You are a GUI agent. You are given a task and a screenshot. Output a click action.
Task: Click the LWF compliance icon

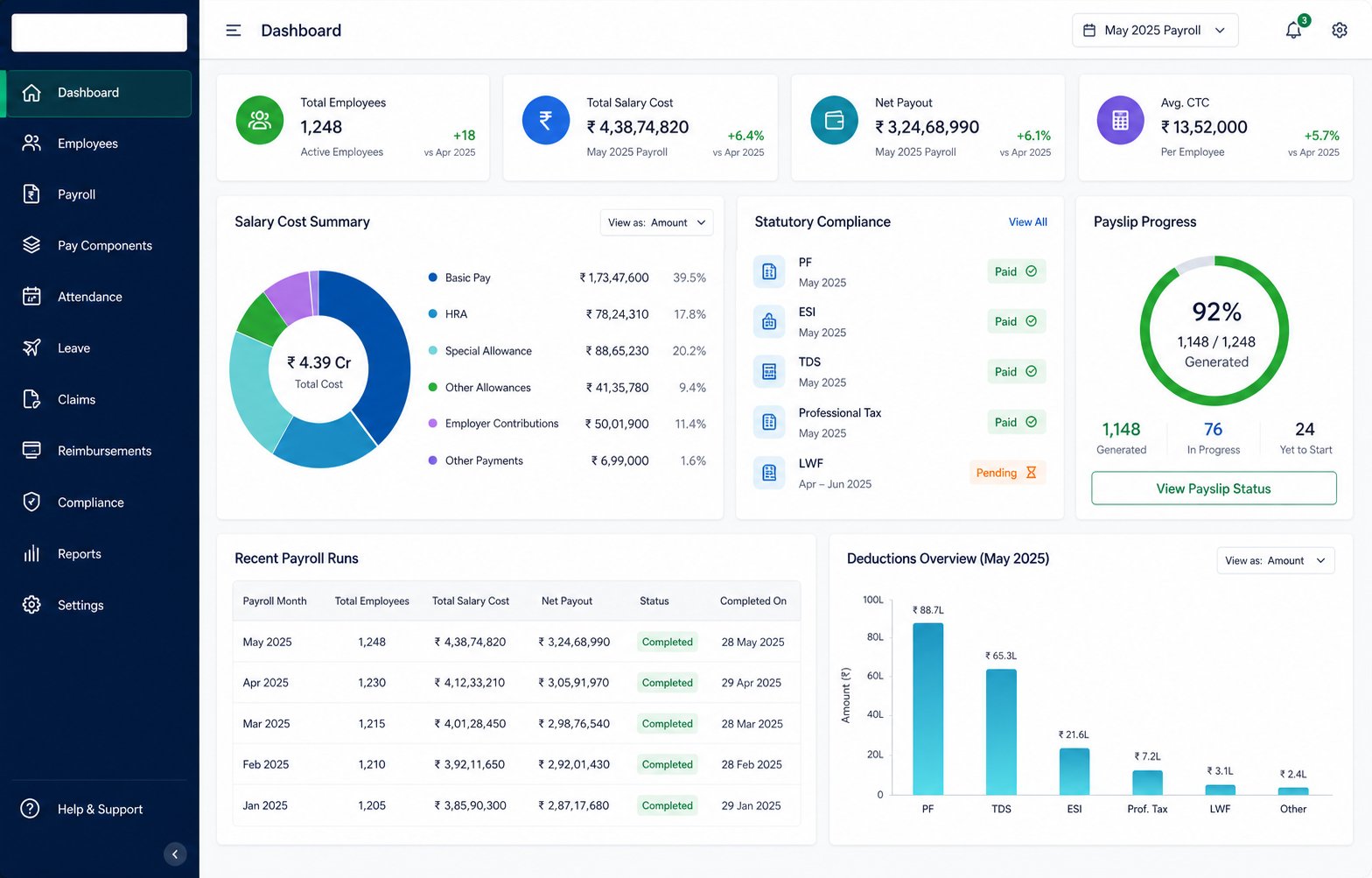click(769, 473)
